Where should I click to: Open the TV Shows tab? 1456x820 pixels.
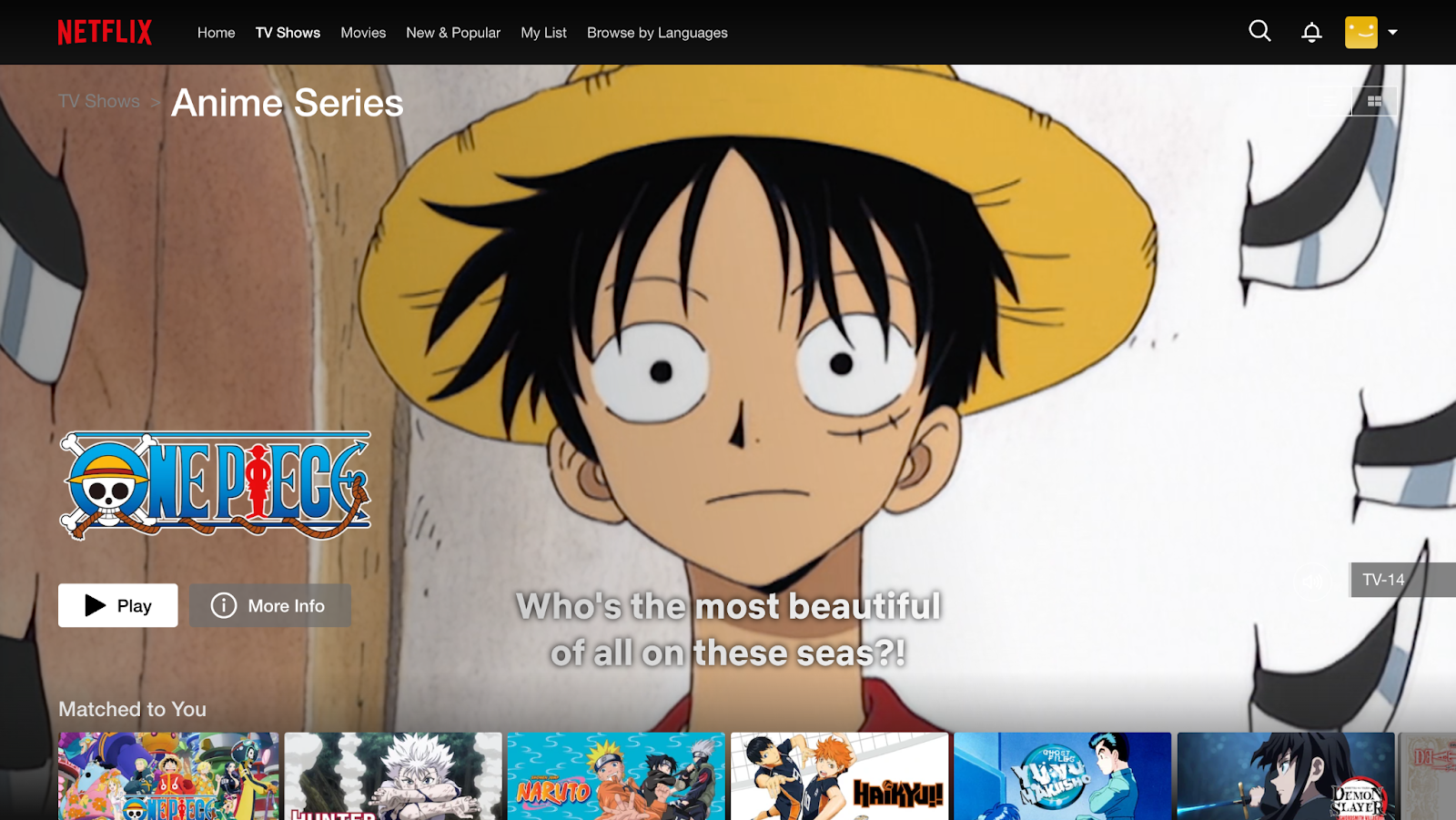point(288,33)
